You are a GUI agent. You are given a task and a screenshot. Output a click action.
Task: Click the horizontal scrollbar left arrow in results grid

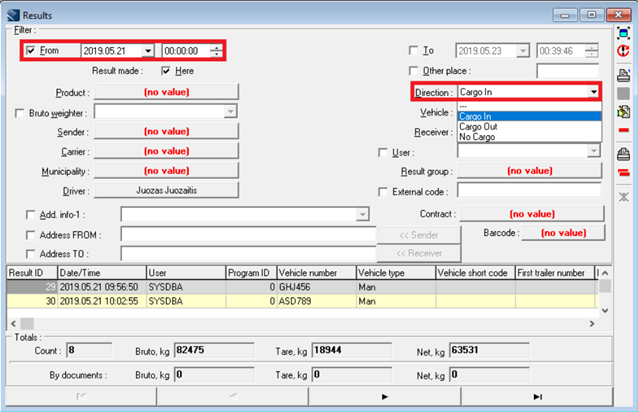click(x=13, y=324)
